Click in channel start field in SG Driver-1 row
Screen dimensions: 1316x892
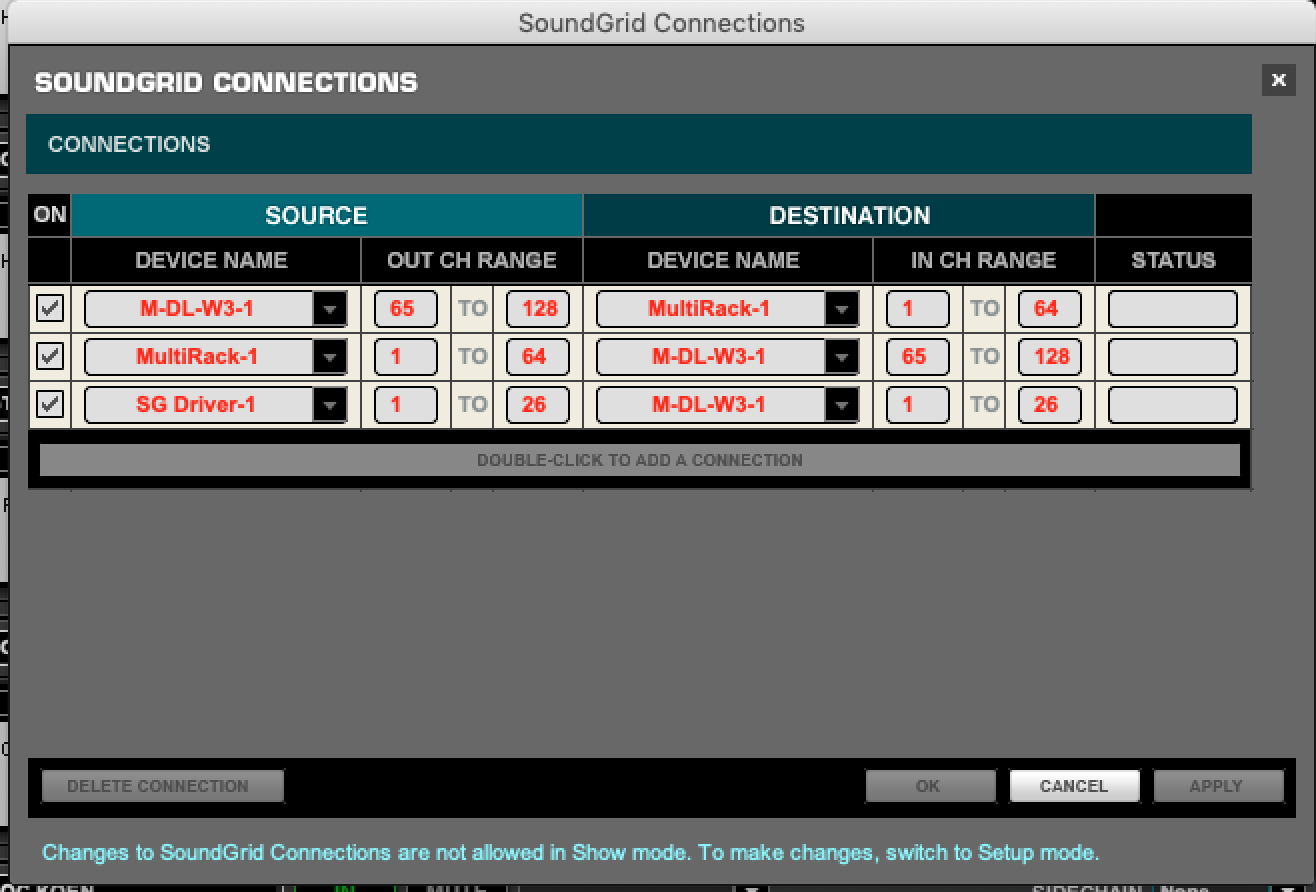[918, 405]
